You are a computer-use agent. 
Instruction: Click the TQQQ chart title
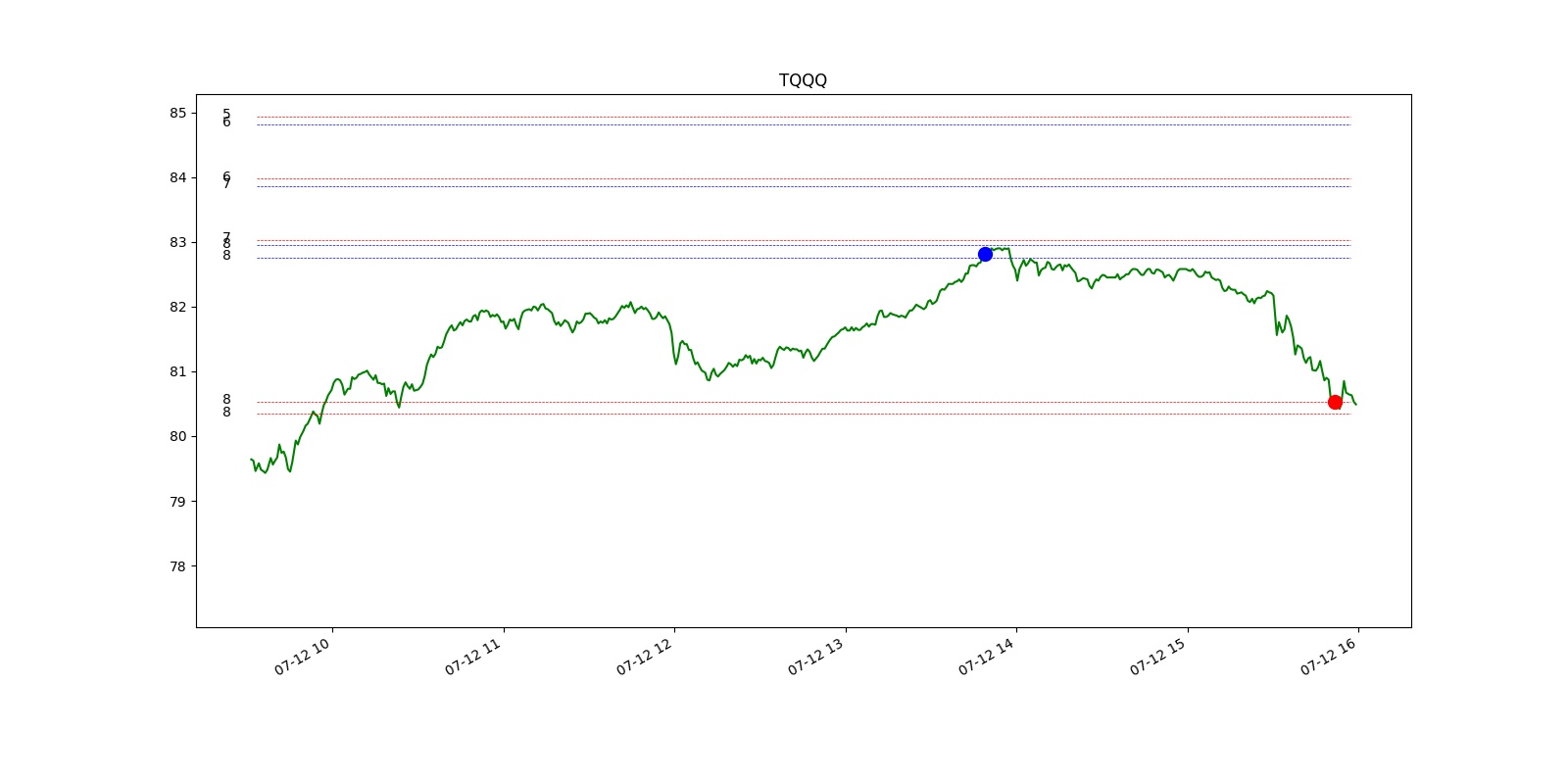point(803,80)
